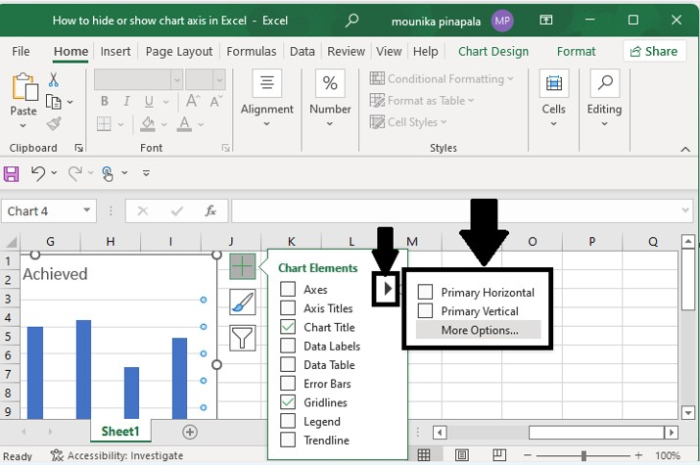Toggle Italic formatting

pos(127,101)
